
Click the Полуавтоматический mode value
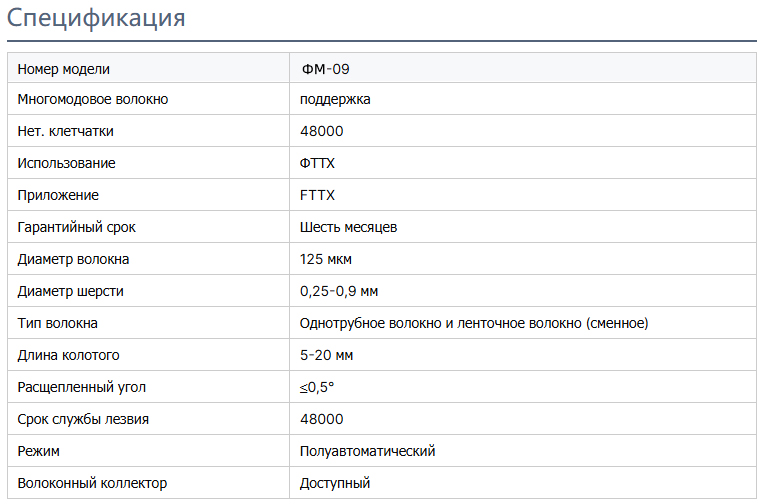pos(367,451)
